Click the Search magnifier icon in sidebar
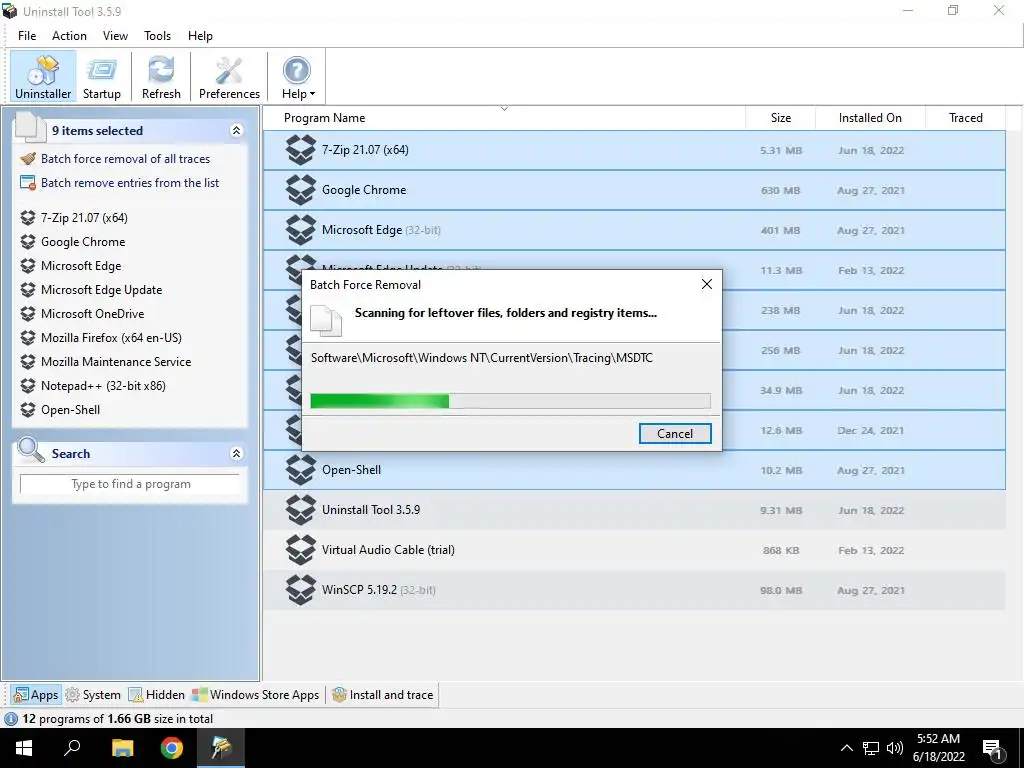The image size is (1024, 768). (x=31, y=449)
